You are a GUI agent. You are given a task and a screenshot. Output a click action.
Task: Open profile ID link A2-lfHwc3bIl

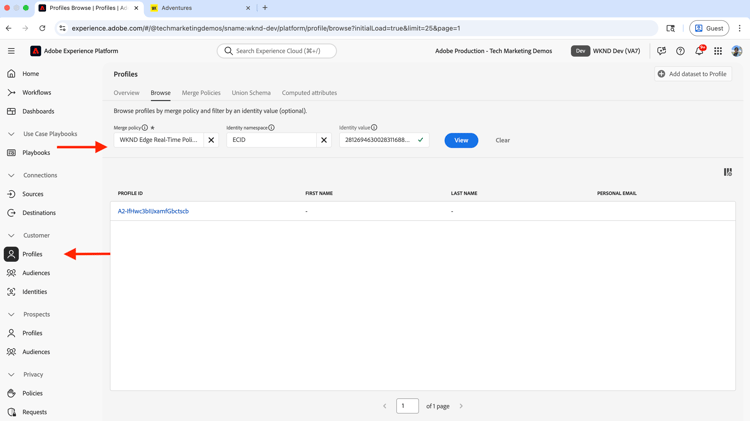pyautogui.click(x=153, y=211)
